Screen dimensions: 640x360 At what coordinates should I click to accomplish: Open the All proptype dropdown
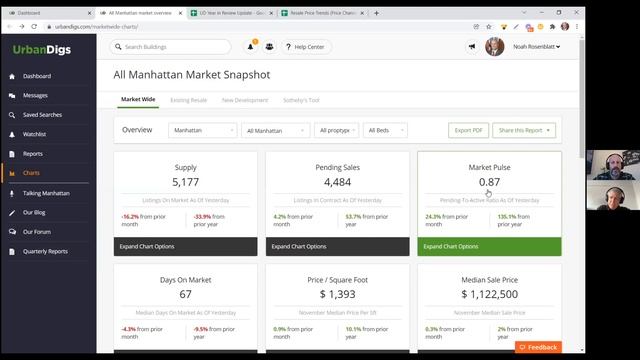click(336, 130)
